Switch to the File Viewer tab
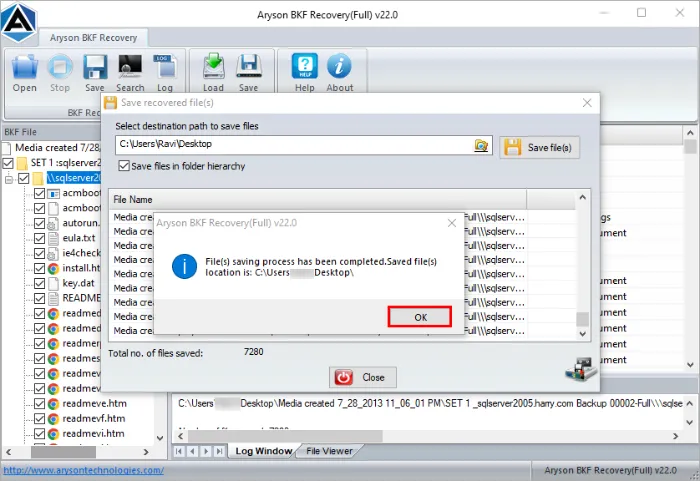Image resolution: width=700 pixels, height=481 pixels. pos(329,451)
